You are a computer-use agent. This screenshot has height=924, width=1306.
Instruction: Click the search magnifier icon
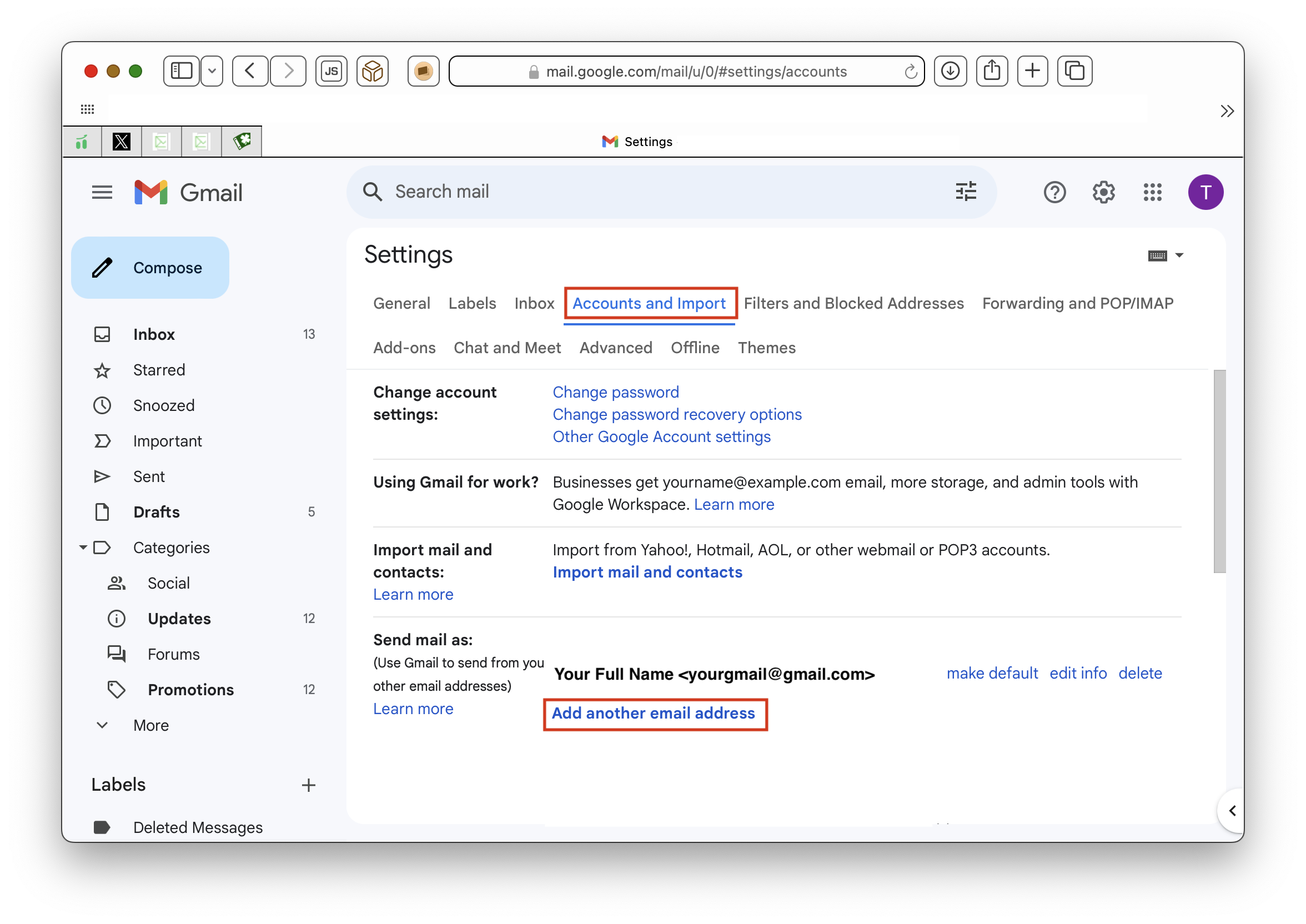[x=373, y=192]
